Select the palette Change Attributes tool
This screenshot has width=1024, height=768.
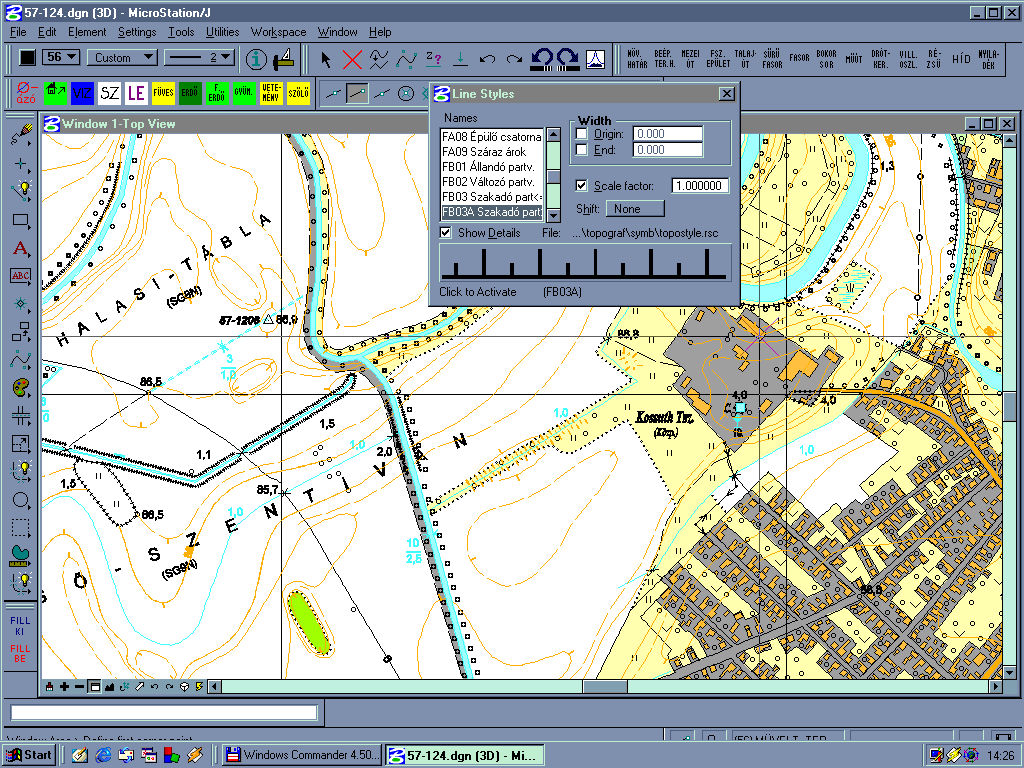(x=20, y=387)
